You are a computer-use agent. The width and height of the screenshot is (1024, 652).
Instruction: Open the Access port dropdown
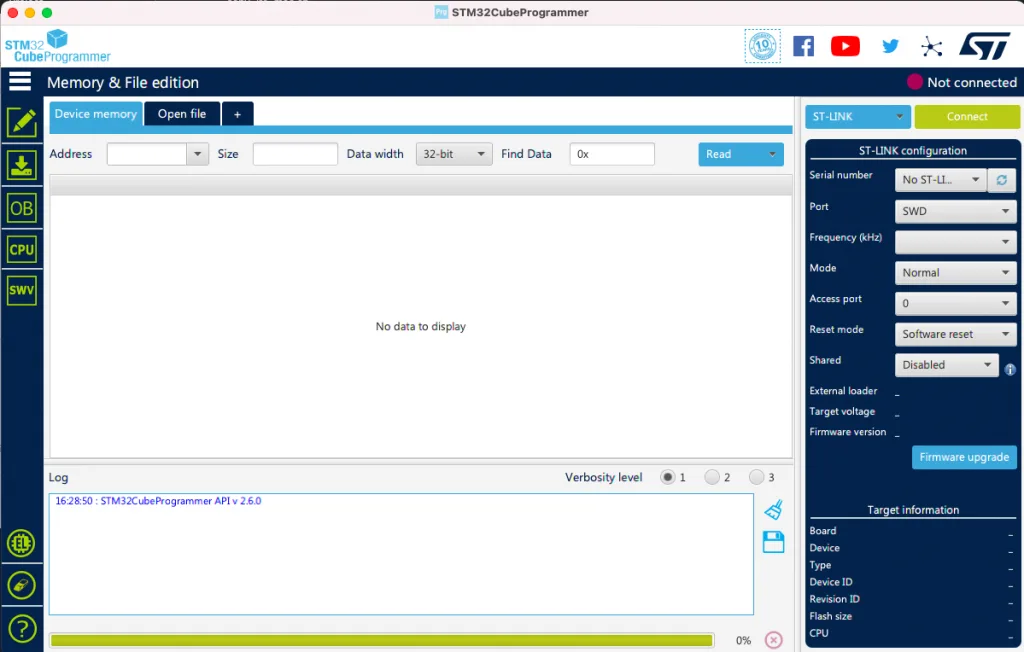(955, 303)
